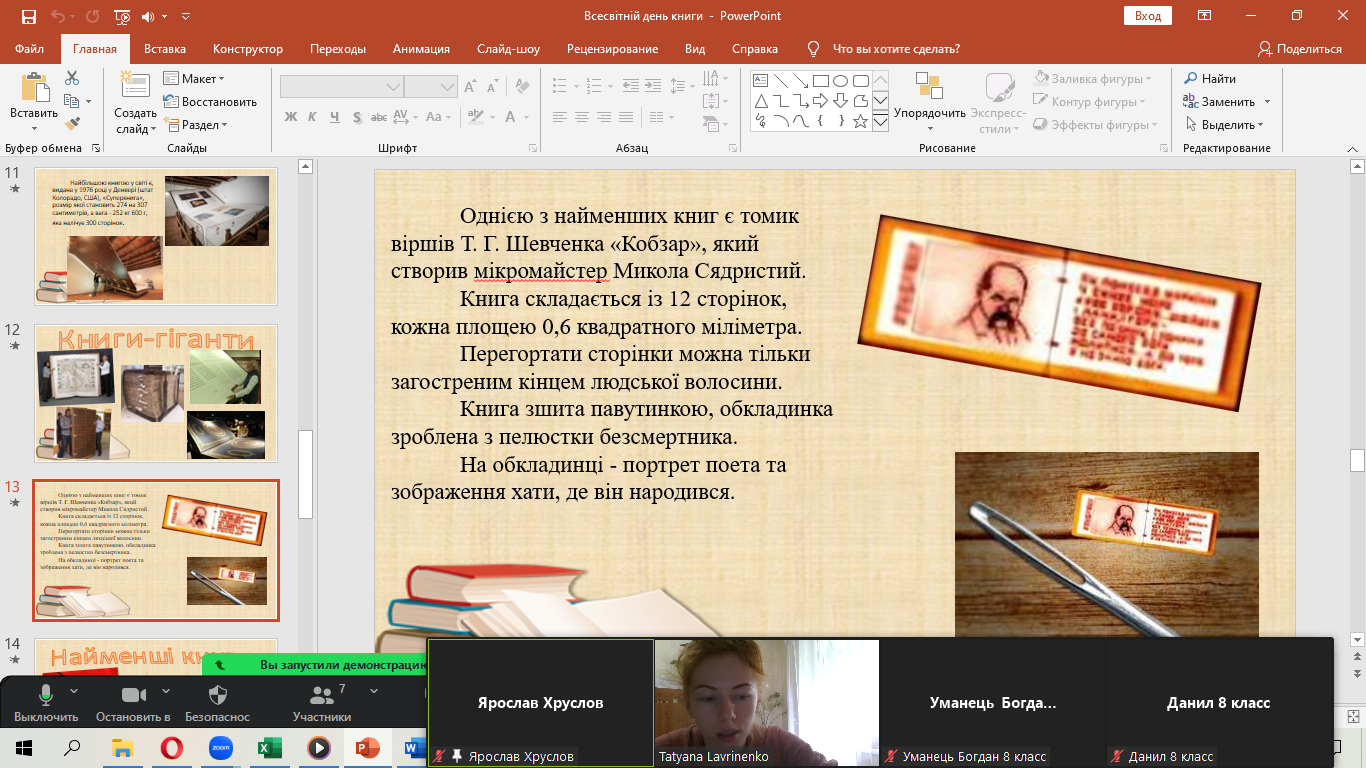Start slideshow from beginning quick access icon
The image size is (1366, 768).
tap(122, 16)
